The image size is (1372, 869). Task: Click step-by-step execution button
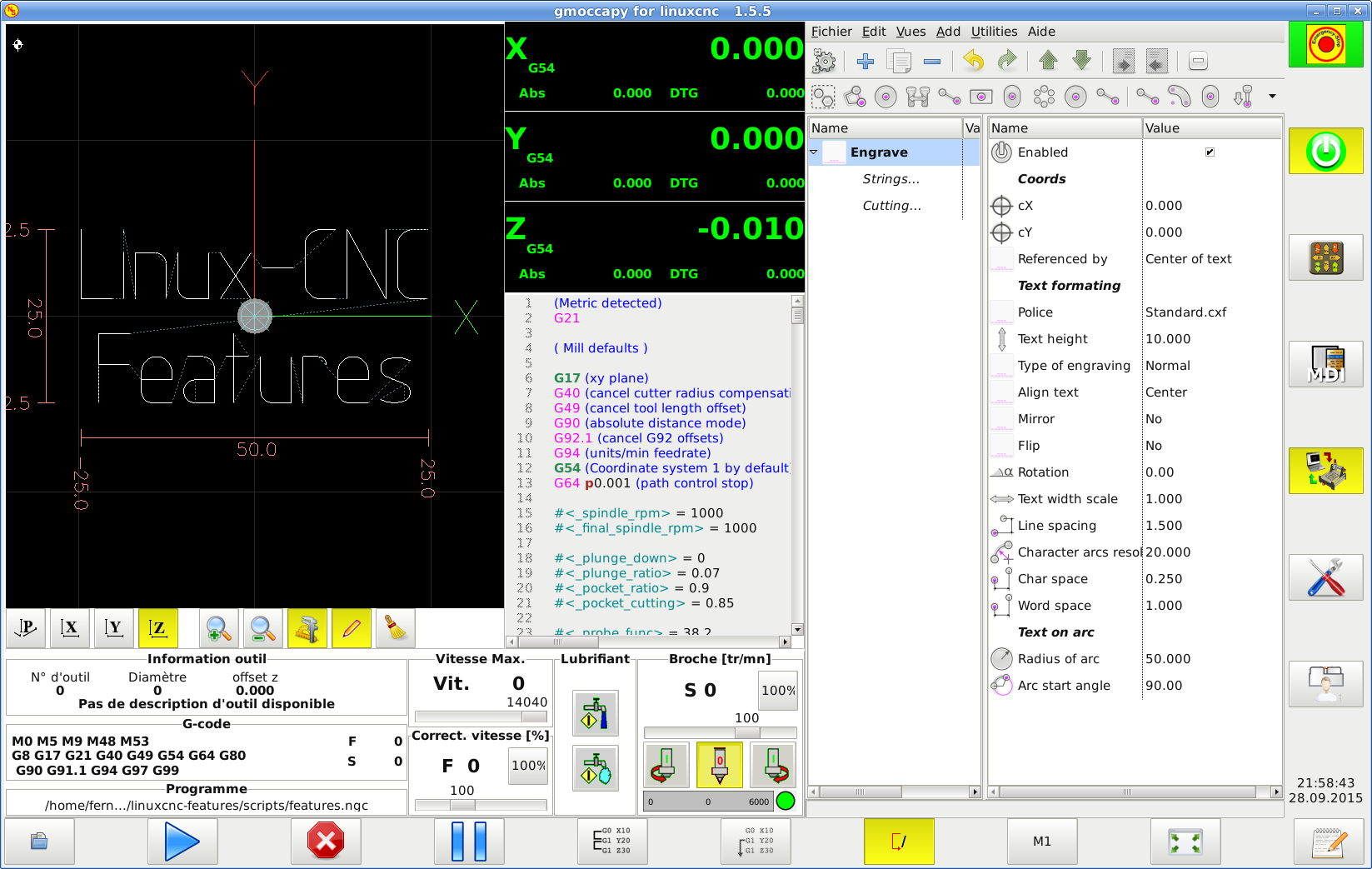pyautogui.click(x=612, y=842)
